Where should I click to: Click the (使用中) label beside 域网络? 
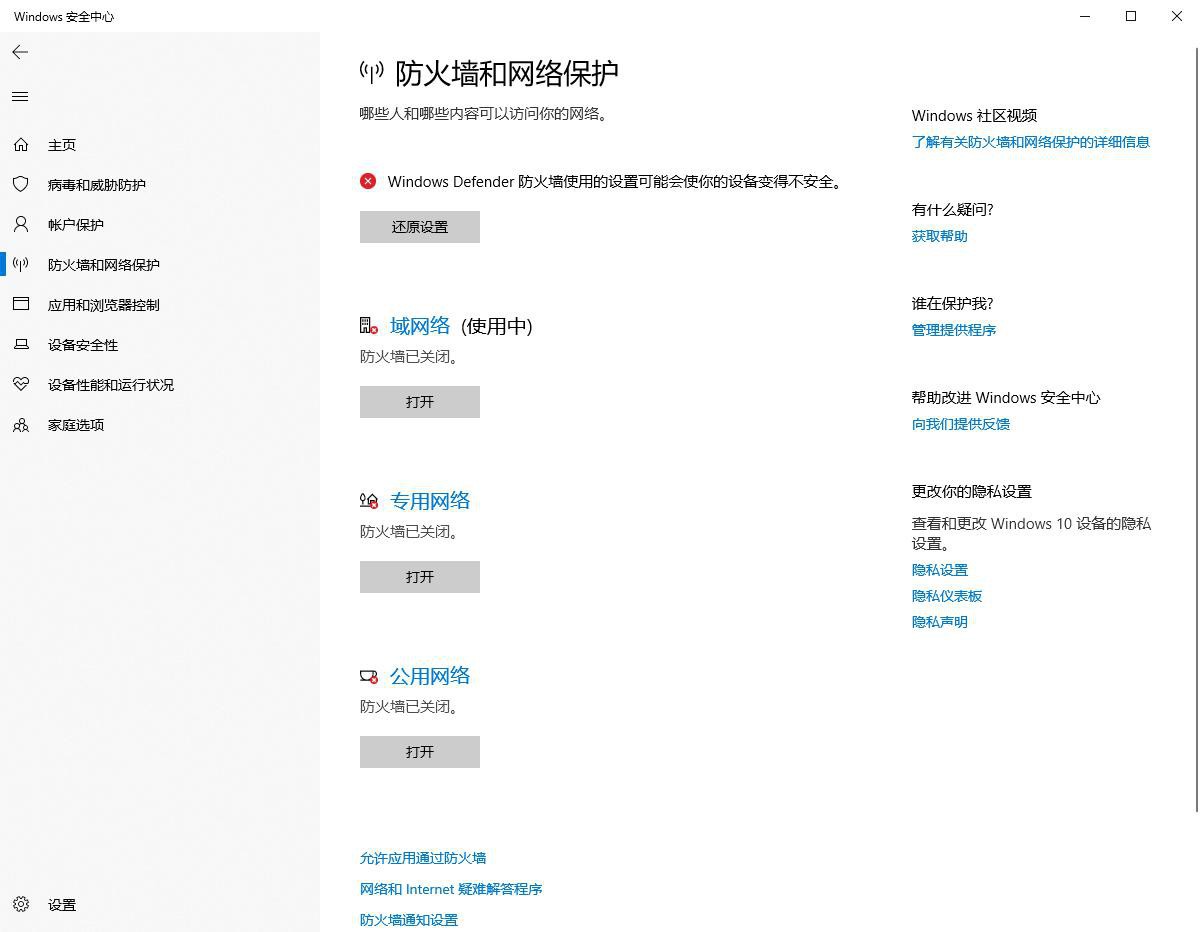tap(497, 326)
